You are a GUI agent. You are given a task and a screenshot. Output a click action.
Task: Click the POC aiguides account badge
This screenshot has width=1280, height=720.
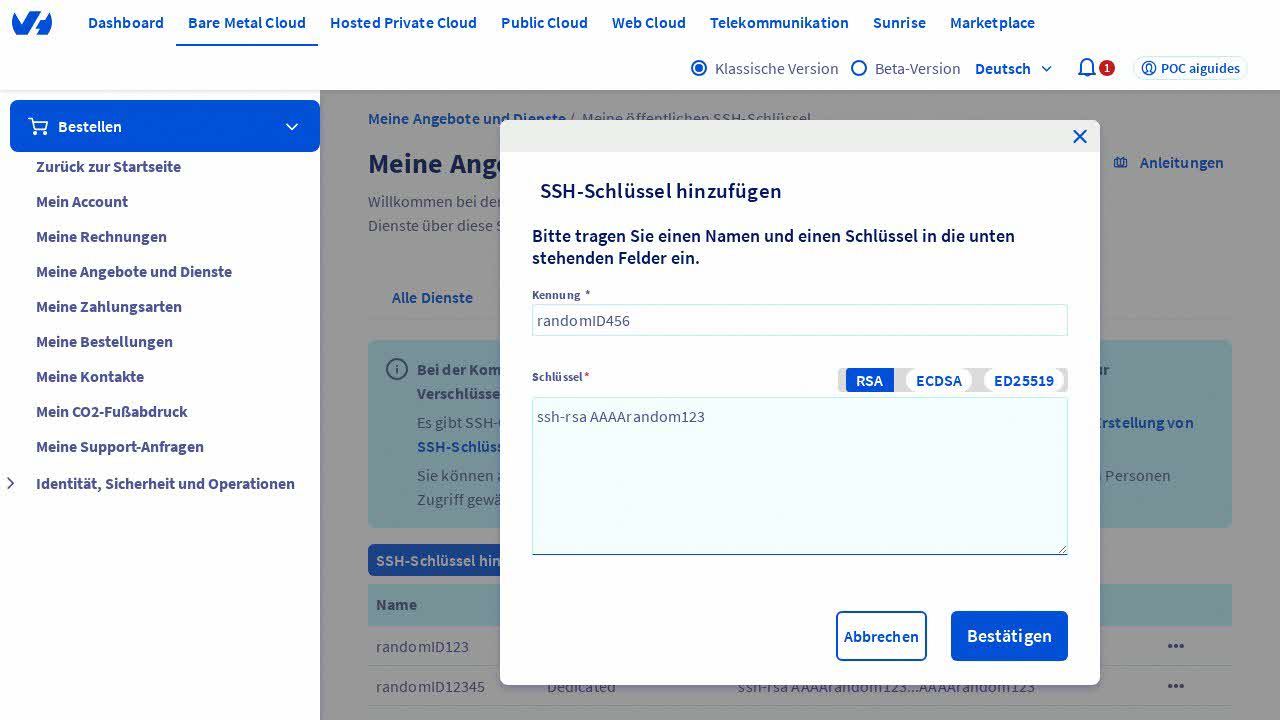click(1190, 68)
